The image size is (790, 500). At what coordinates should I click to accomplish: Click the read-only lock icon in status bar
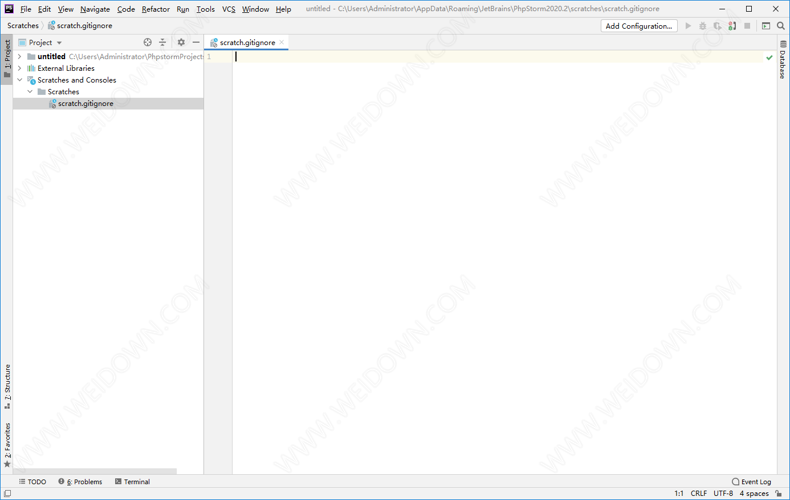click(779, 493)
